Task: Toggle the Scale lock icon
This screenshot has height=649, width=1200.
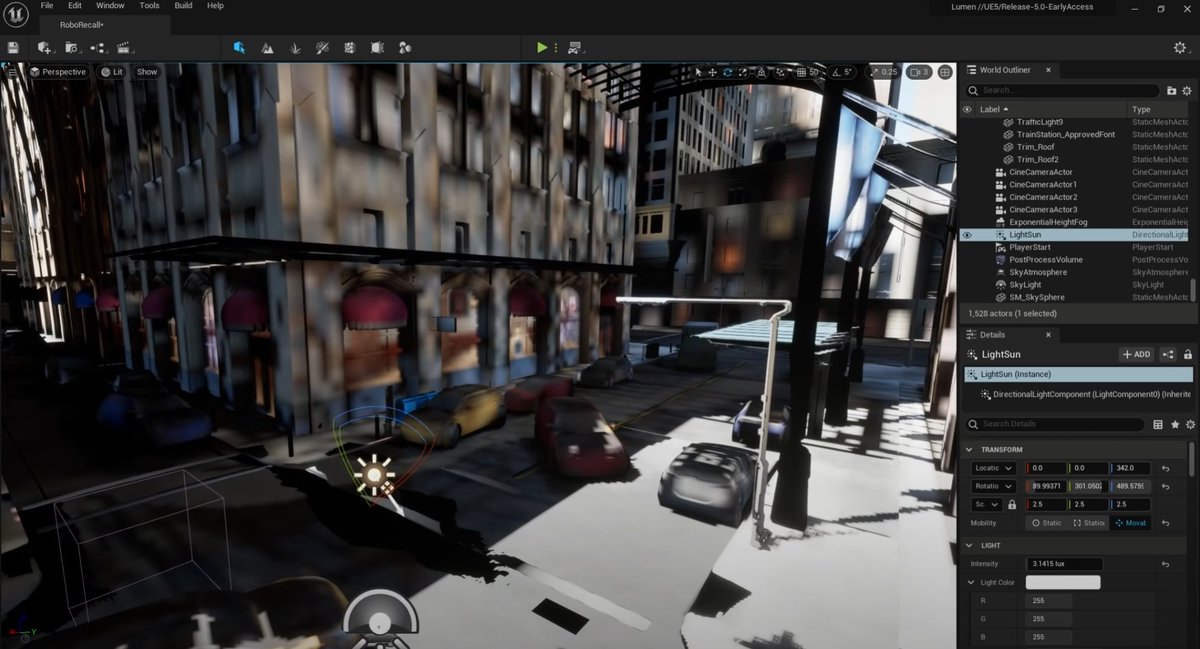Action: coord(1012,505)
